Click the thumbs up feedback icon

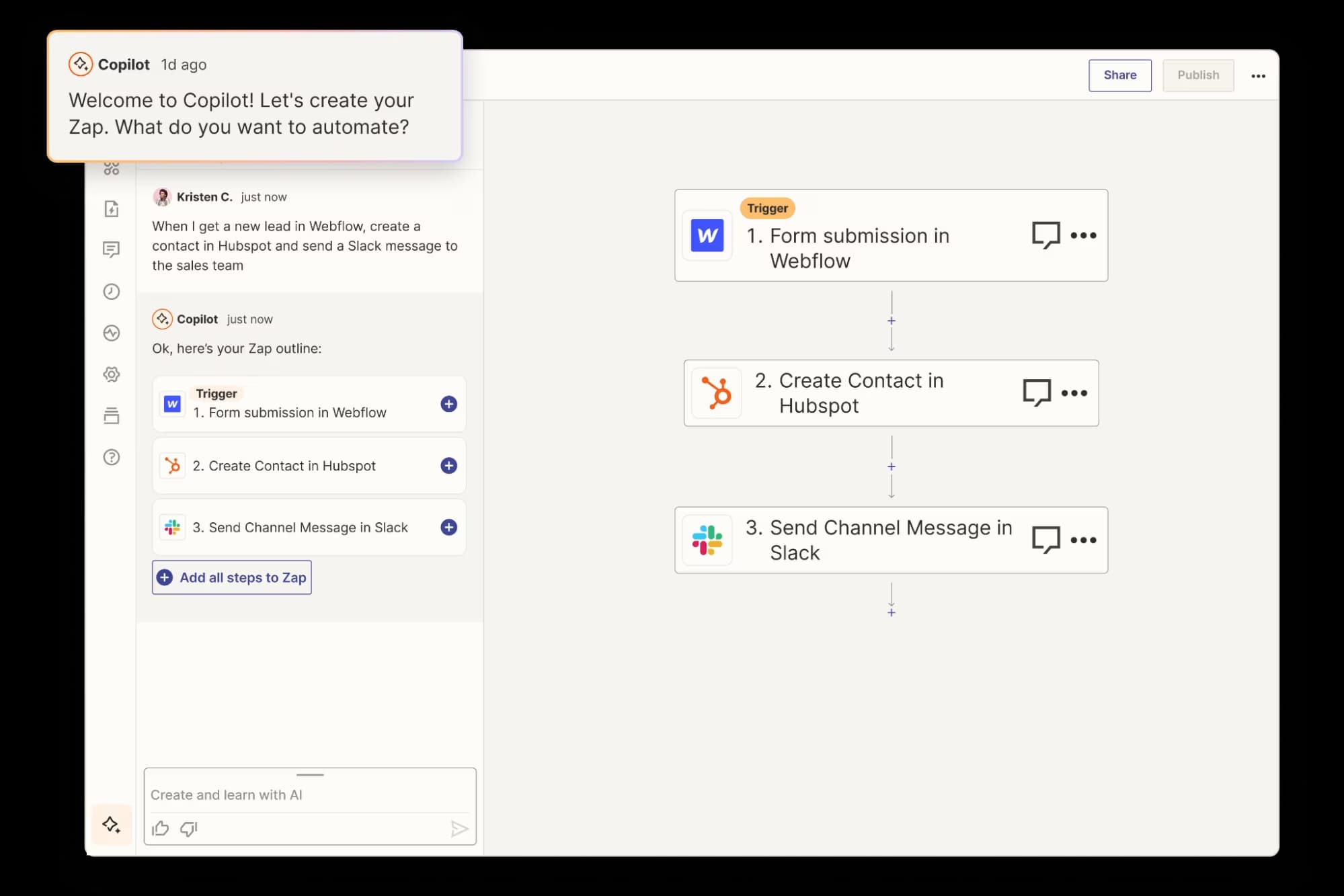click(x=160, y=828)
